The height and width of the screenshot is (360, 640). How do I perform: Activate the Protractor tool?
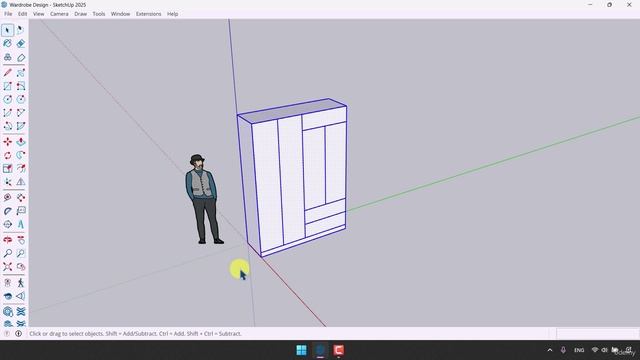[7, 211]
